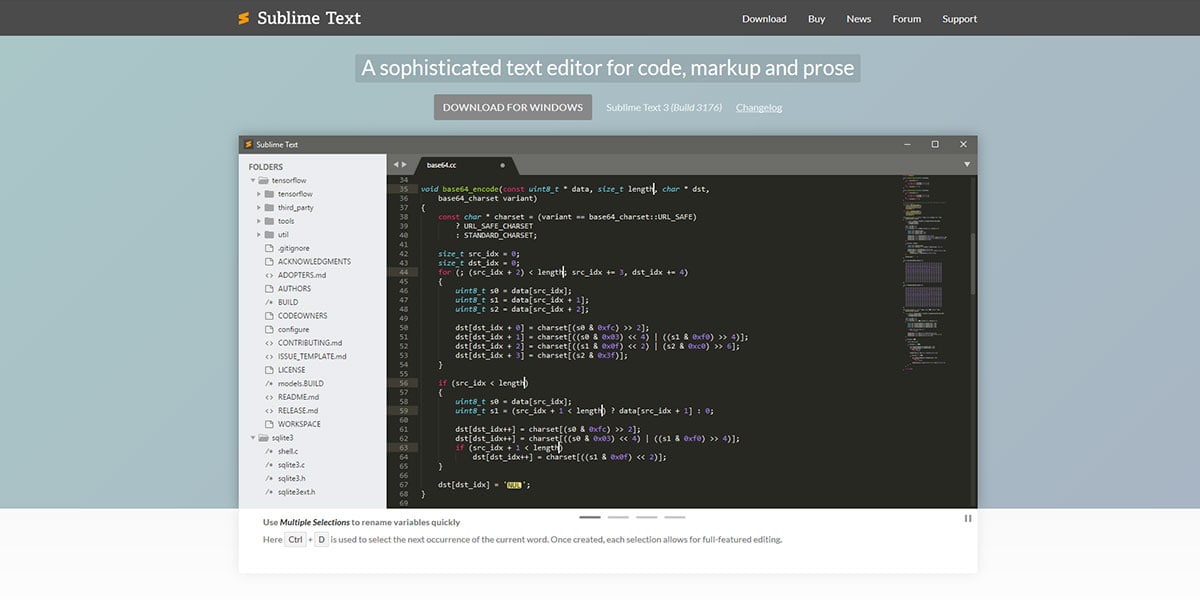Click the ADOPTERS.md markup file icon
This screenshot has width=1200, height=600.
coord(269,275)
